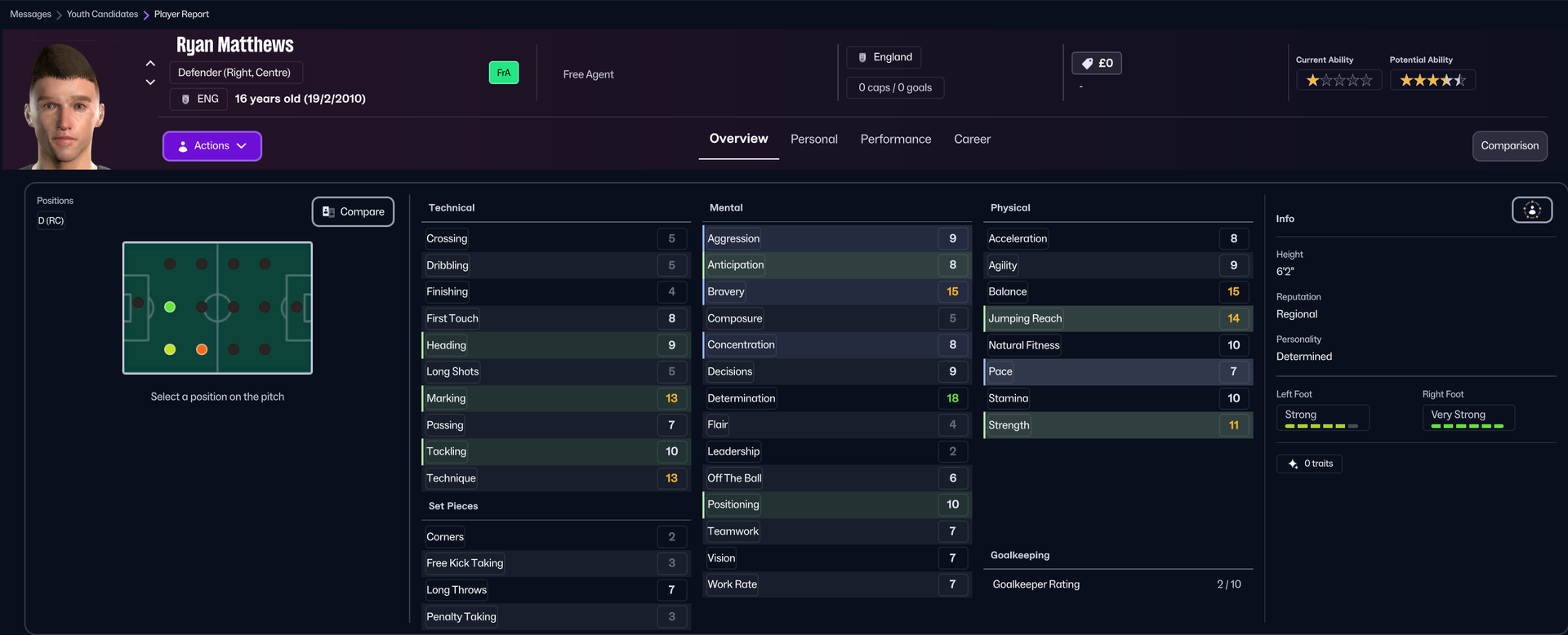Click the player info icon button in Info panel
Viewport: 1568px width, 635px height.
(x=1532, y=211)
